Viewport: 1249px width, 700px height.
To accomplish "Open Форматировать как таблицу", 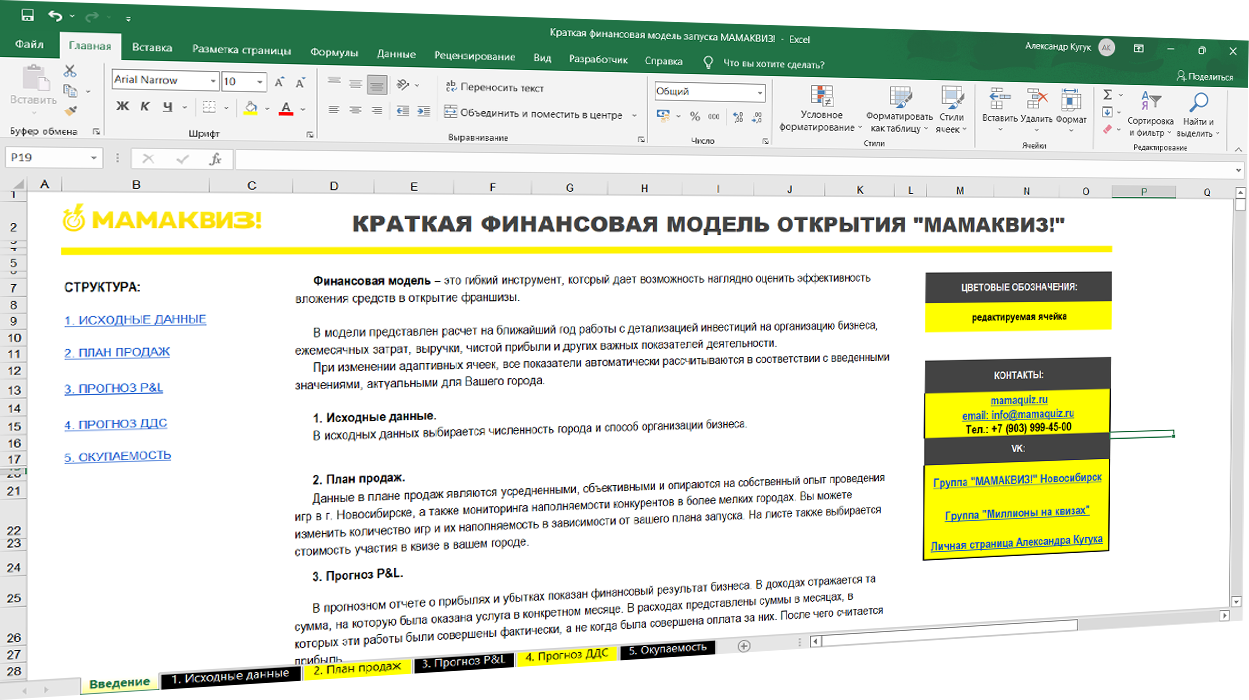I will (x=900, y=109).
